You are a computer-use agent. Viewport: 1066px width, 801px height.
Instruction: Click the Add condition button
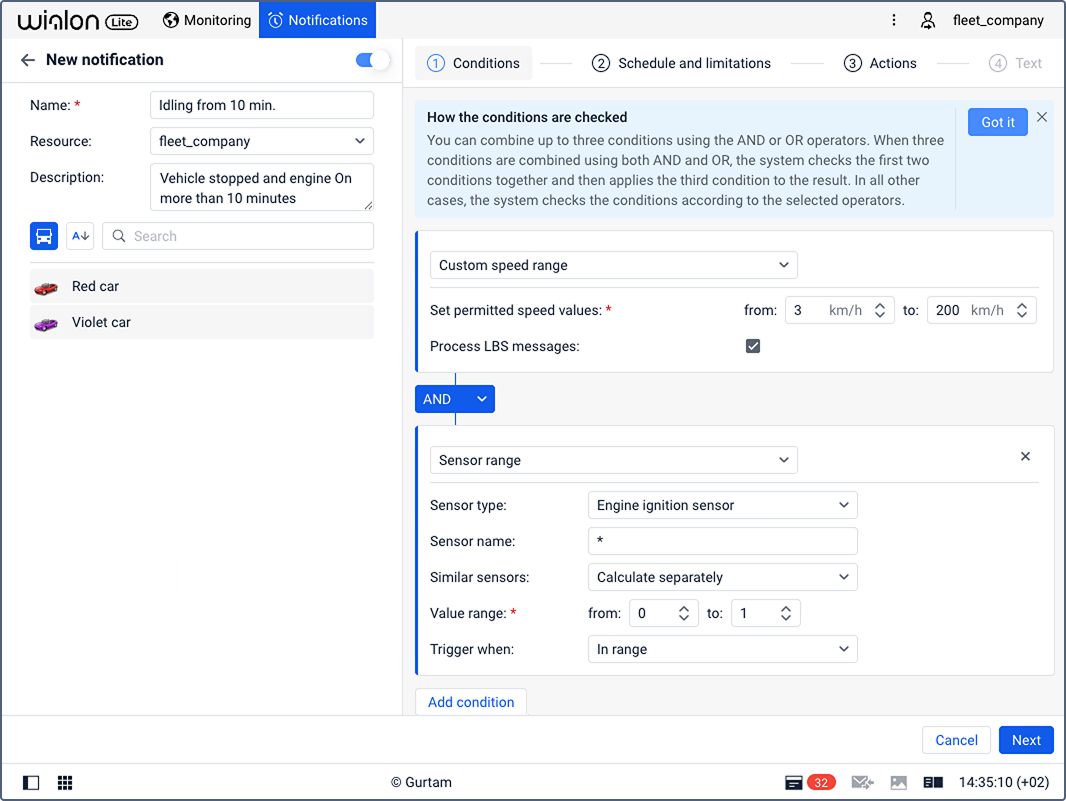[x=471, y=702]
